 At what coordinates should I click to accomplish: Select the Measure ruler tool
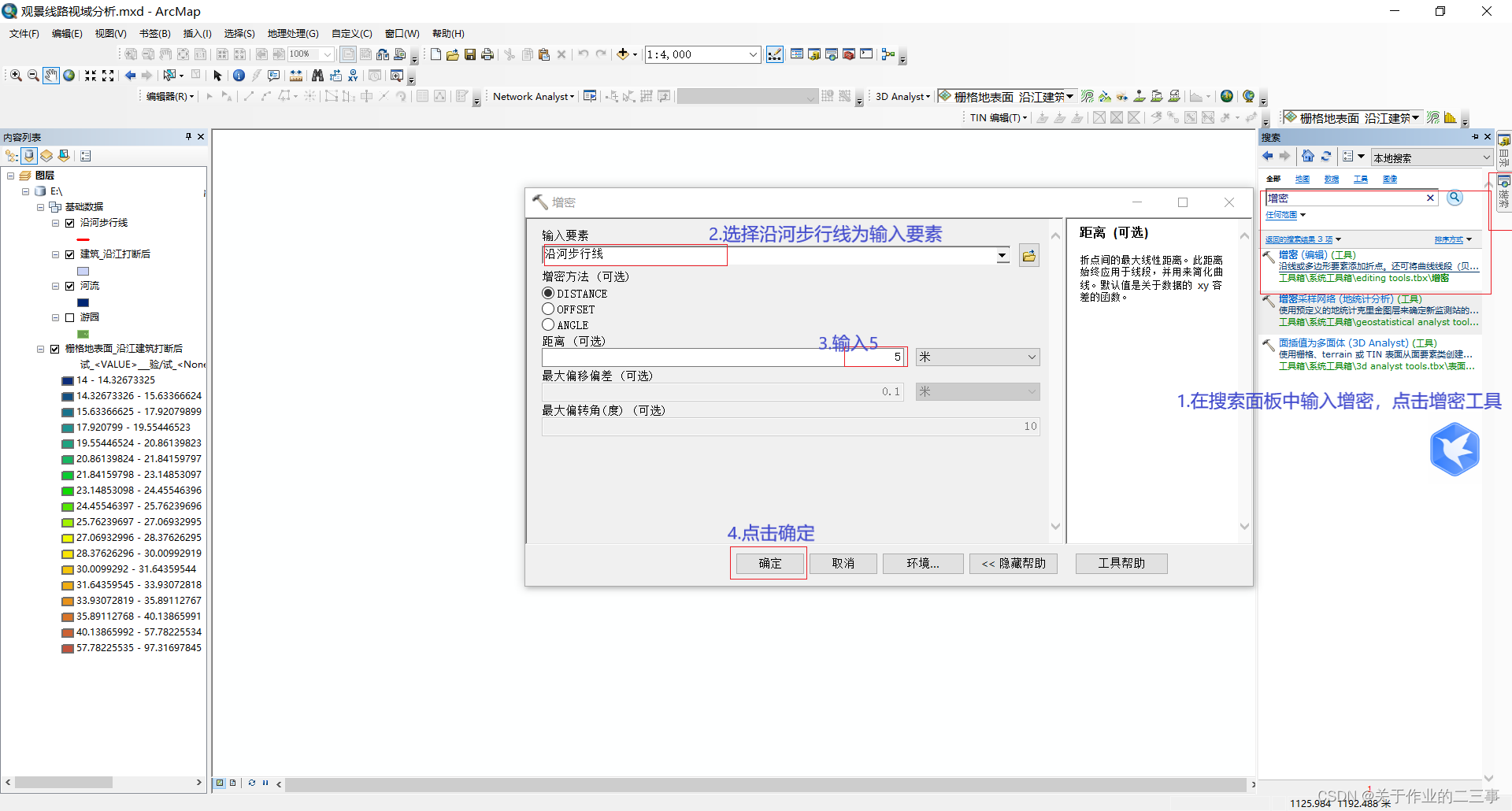pos(296,76)
